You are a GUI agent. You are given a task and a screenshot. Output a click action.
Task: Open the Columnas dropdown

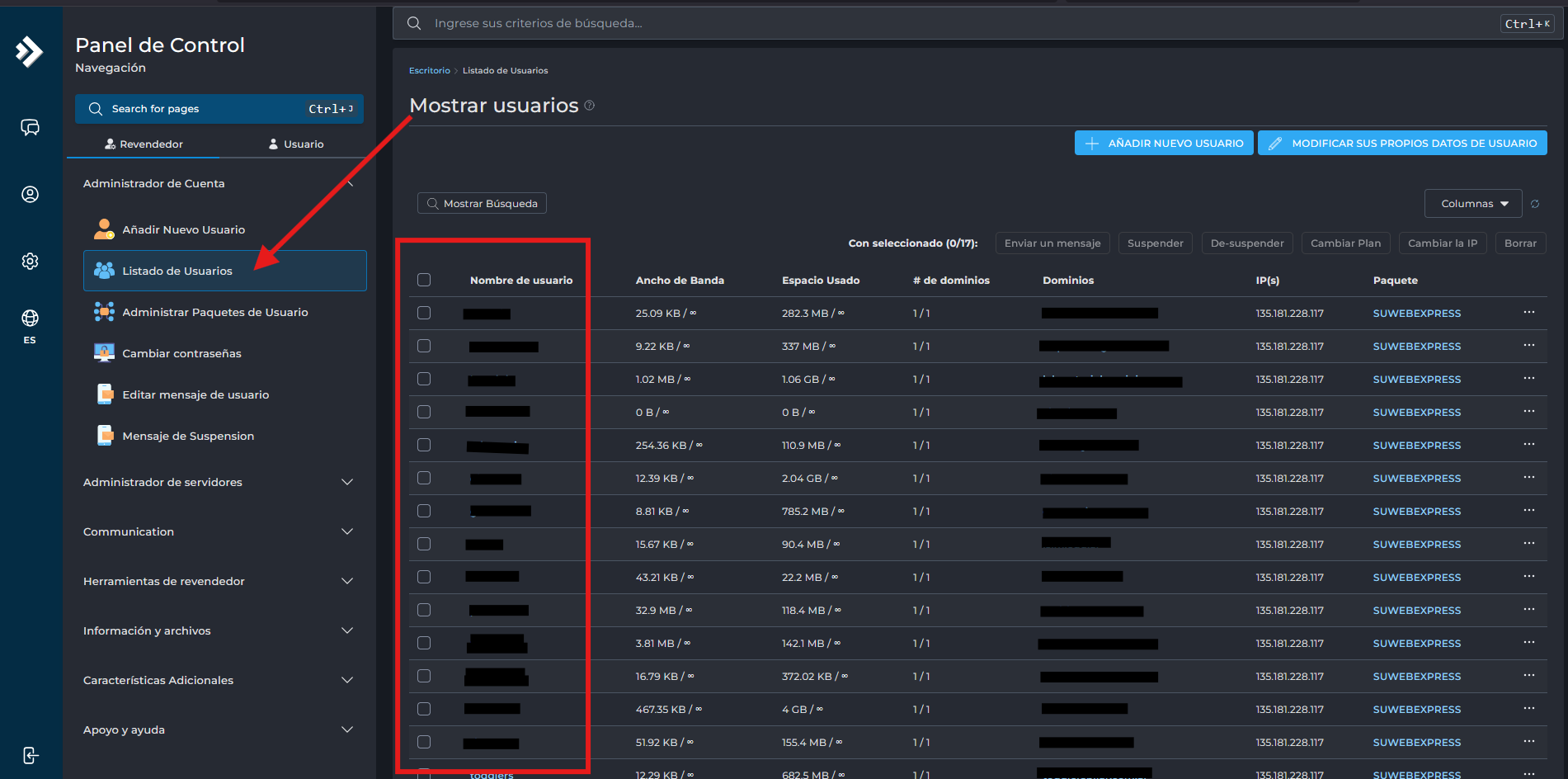[1472, 204]
